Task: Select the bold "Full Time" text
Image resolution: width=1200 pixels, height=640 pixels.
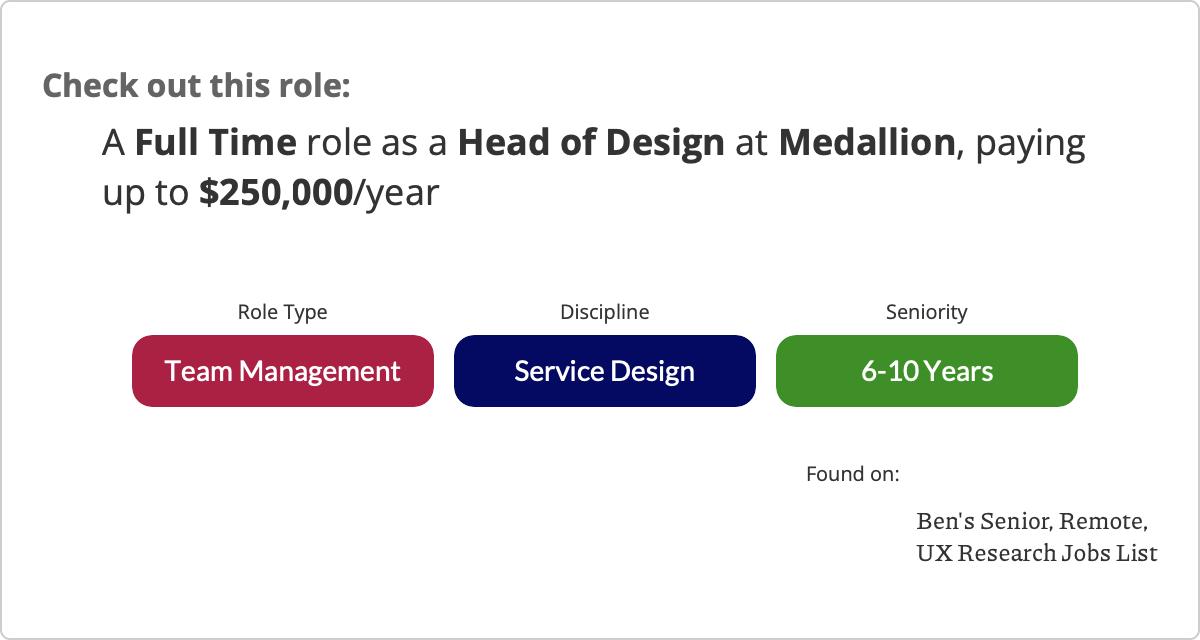Action: (x=215, y=143)
